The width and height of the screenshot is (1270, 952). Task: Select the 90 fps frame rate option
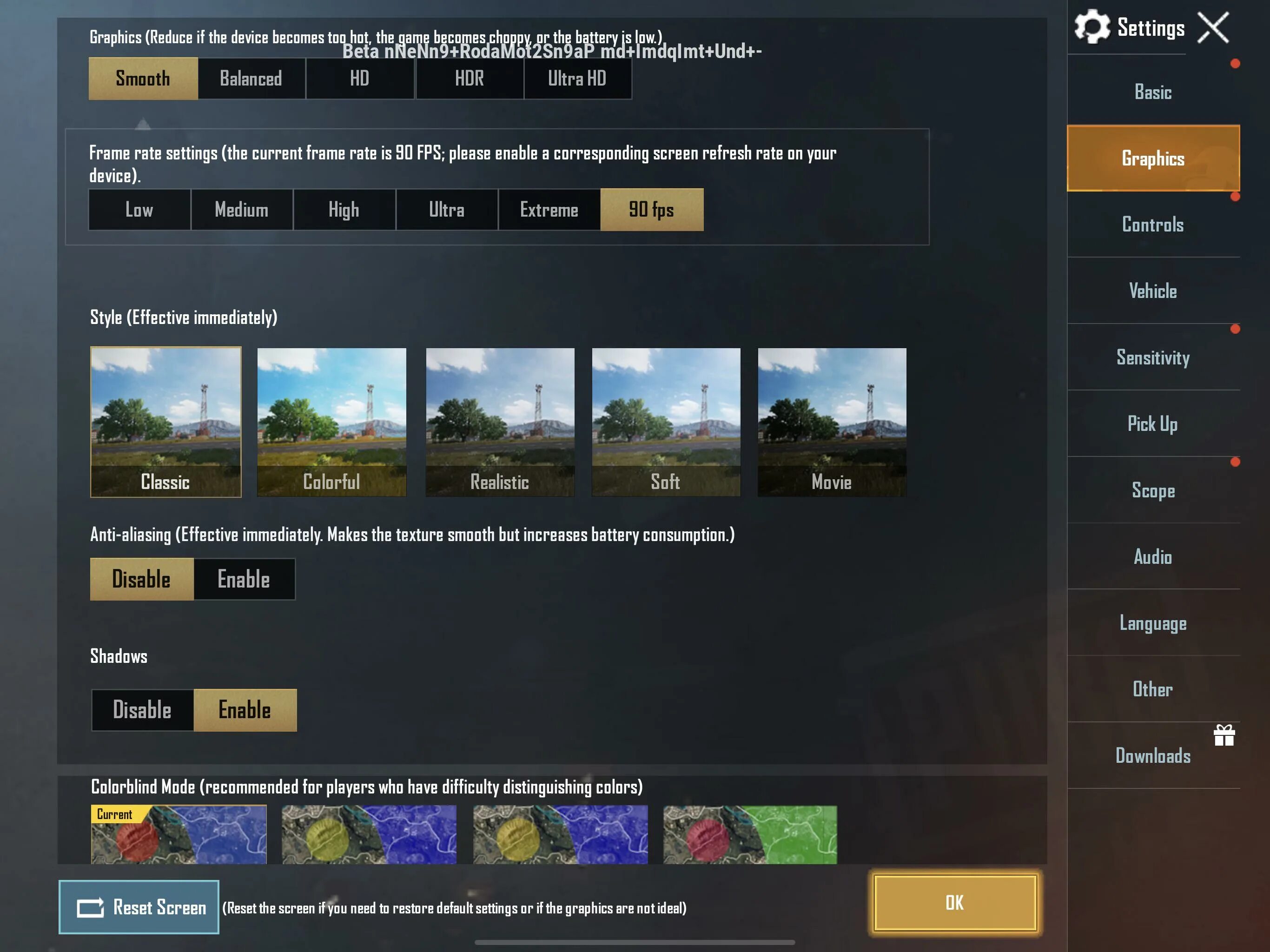pyautogui.click(x=651, y=209)
